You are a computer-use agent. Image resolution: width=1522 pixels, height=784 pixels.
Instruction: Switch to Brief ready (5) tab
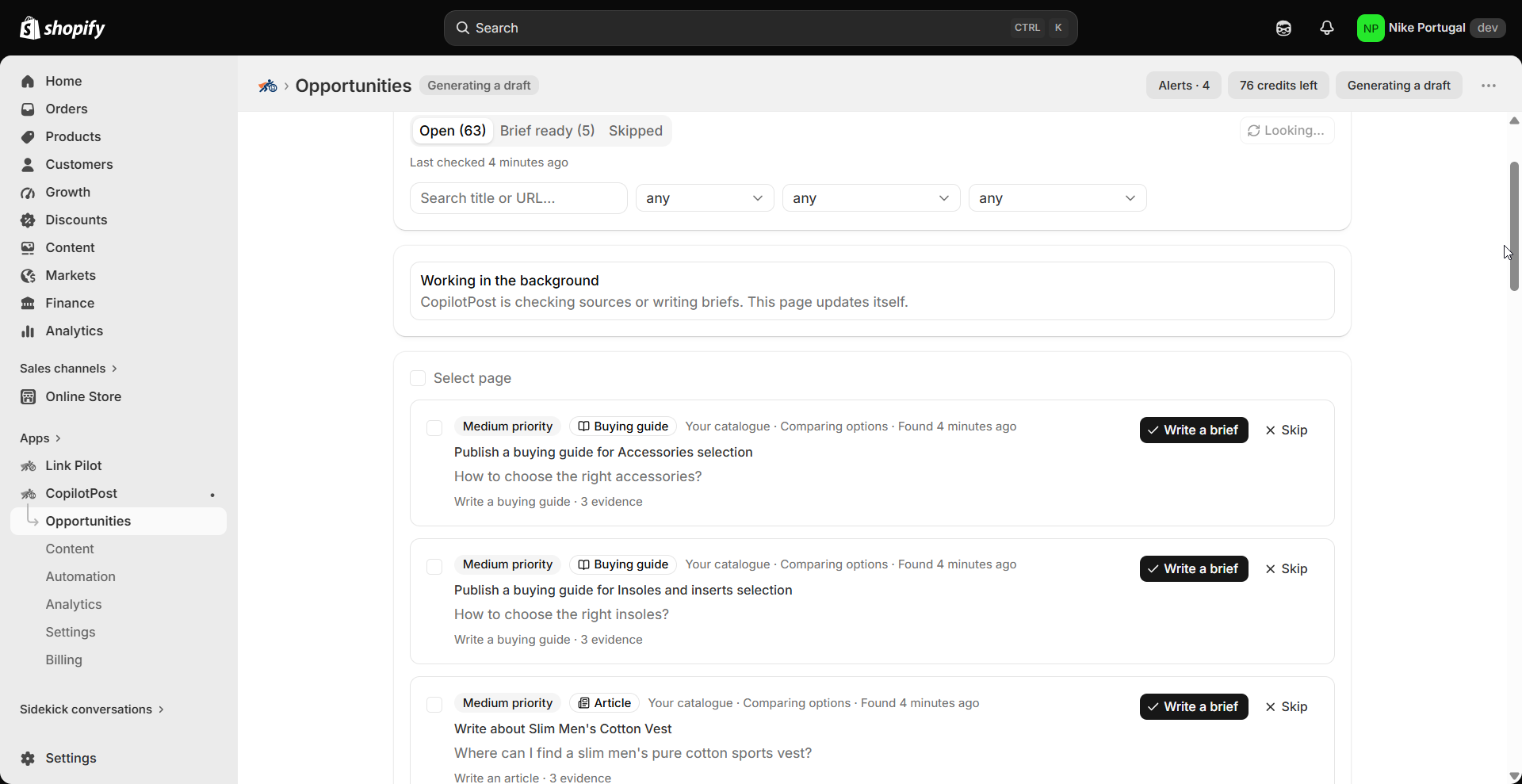547,131
